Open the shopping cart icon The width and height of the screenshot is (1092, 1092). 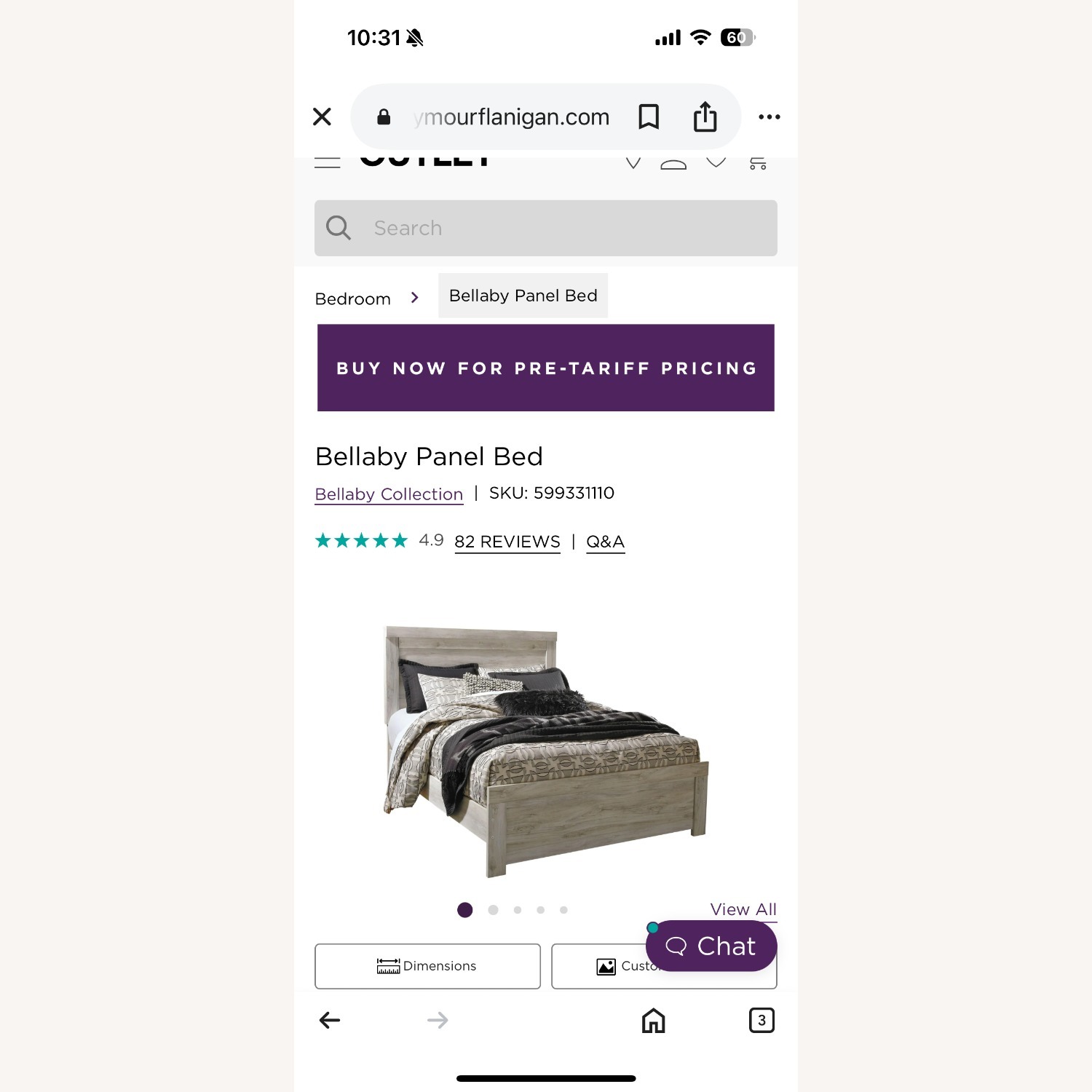757,162
